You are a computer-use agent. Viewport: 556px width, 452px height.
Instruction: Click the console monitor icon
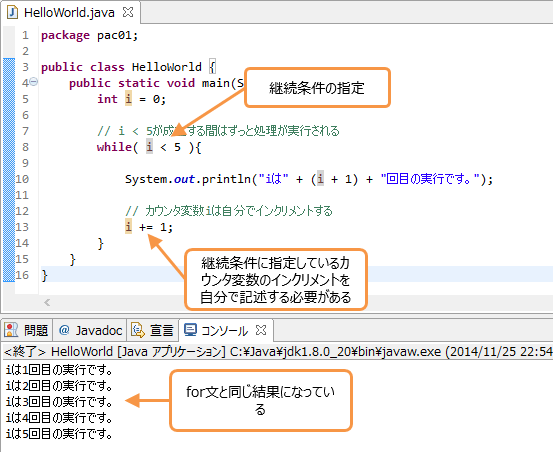[190, 330]
